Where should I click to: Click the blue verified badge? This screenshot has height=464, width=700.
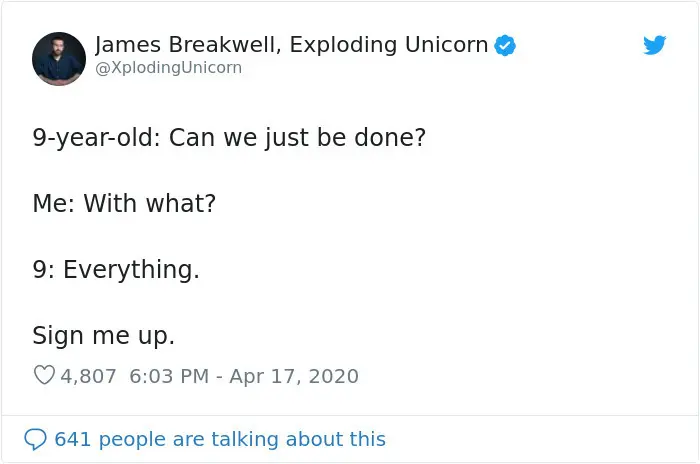click(x=506, y=45)
